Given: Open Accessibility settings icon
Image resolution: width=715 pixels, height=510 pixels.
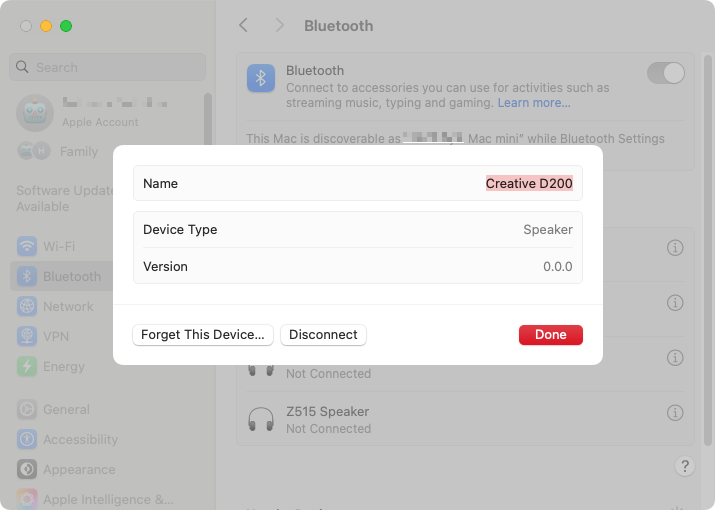Looking at the screenshot, I should pyautogui.click(x=27, y=439).
